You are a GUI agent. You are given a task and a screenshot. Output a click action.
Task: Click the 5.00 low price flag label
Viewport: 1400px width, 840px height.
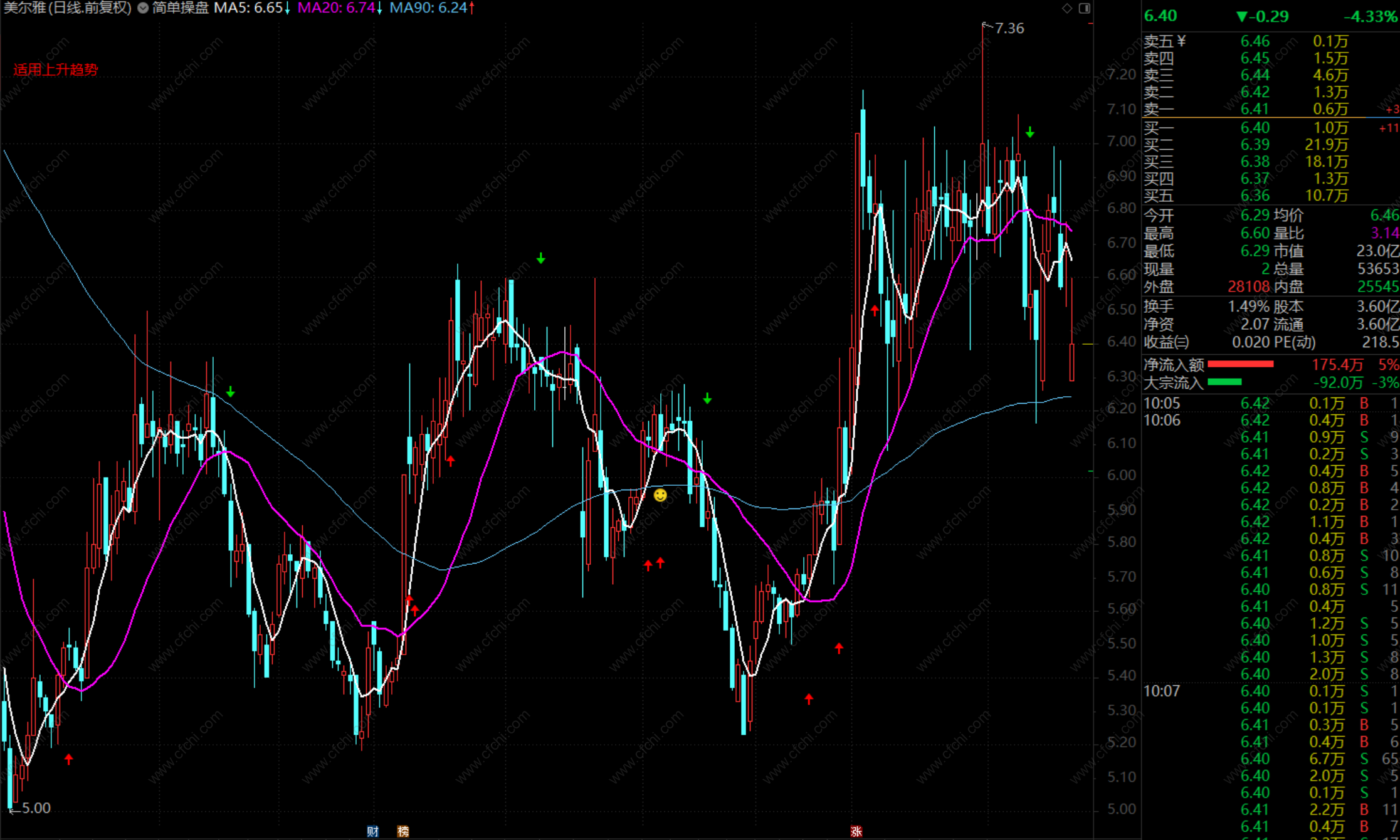(x=36, y=808)
